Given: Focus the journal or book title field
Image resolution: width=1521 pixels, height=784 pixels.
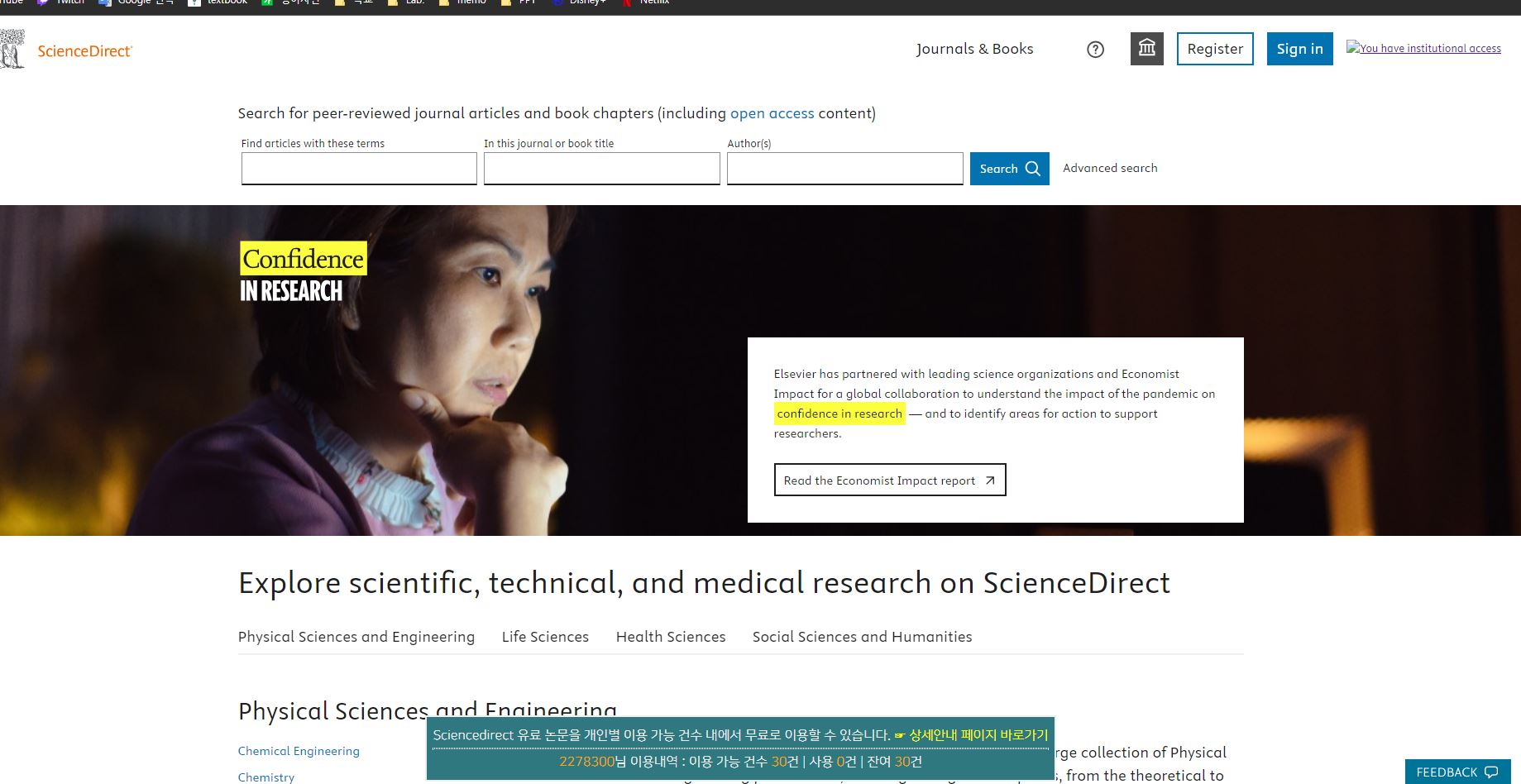Looking at the screenshot, I should coord(601,169).
